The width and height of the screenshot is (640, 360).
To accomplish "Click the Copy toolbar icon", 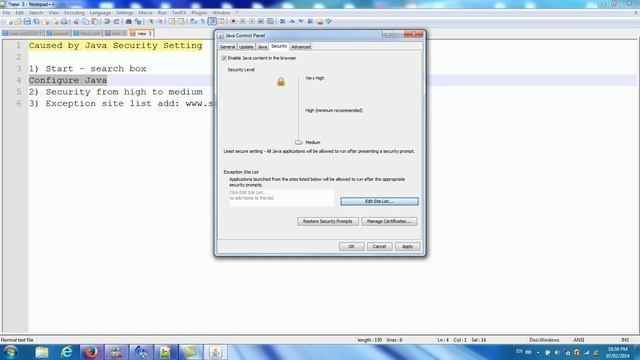I will pyautogui.click(x=85, y=21).
